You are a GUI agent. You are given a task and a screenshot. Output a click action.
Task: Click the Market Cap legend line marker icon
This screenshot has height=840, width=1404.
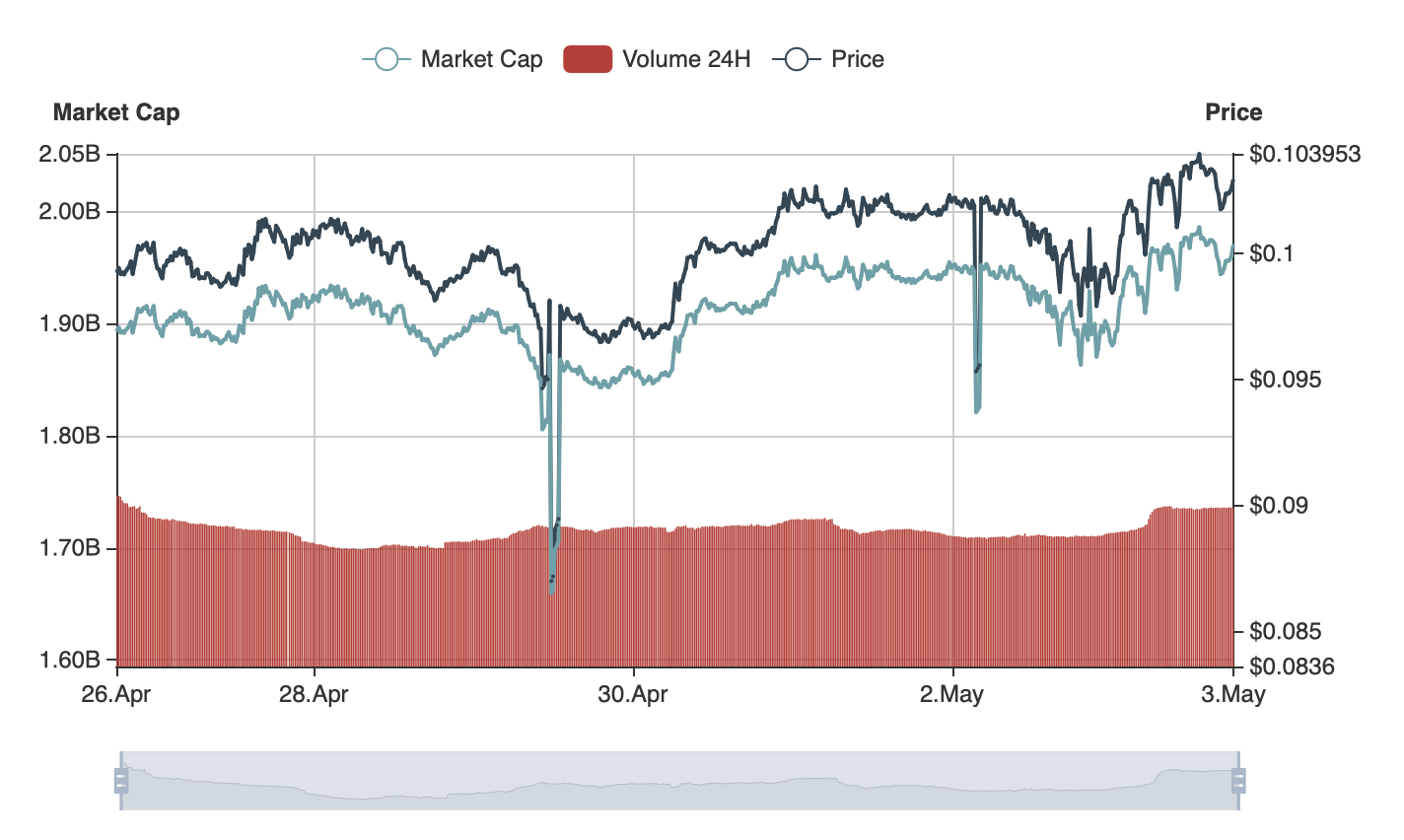point(386,59)
